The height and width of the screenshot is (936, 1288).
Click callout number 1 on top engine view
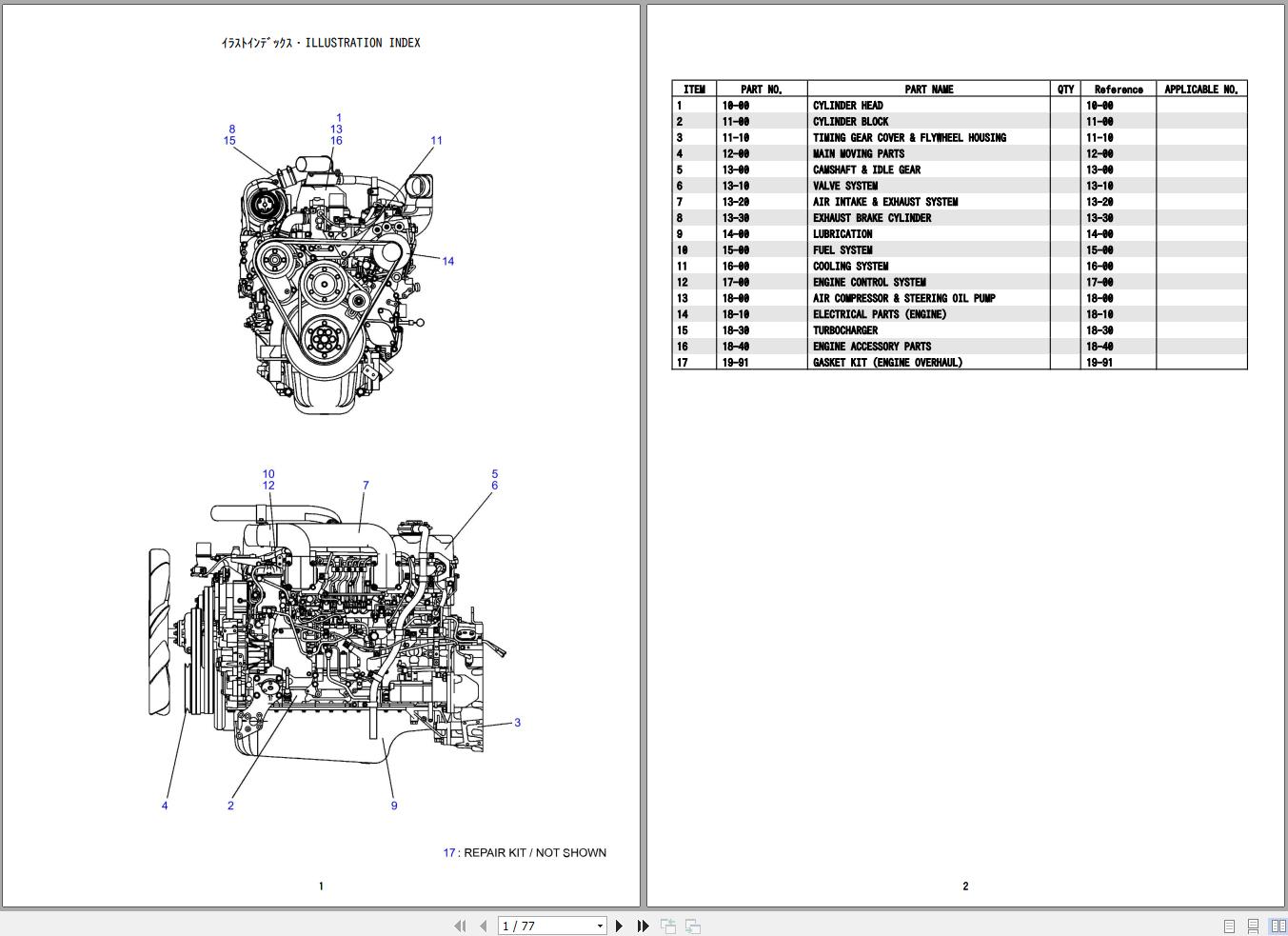pyautogui.click(x=339, y=118)
